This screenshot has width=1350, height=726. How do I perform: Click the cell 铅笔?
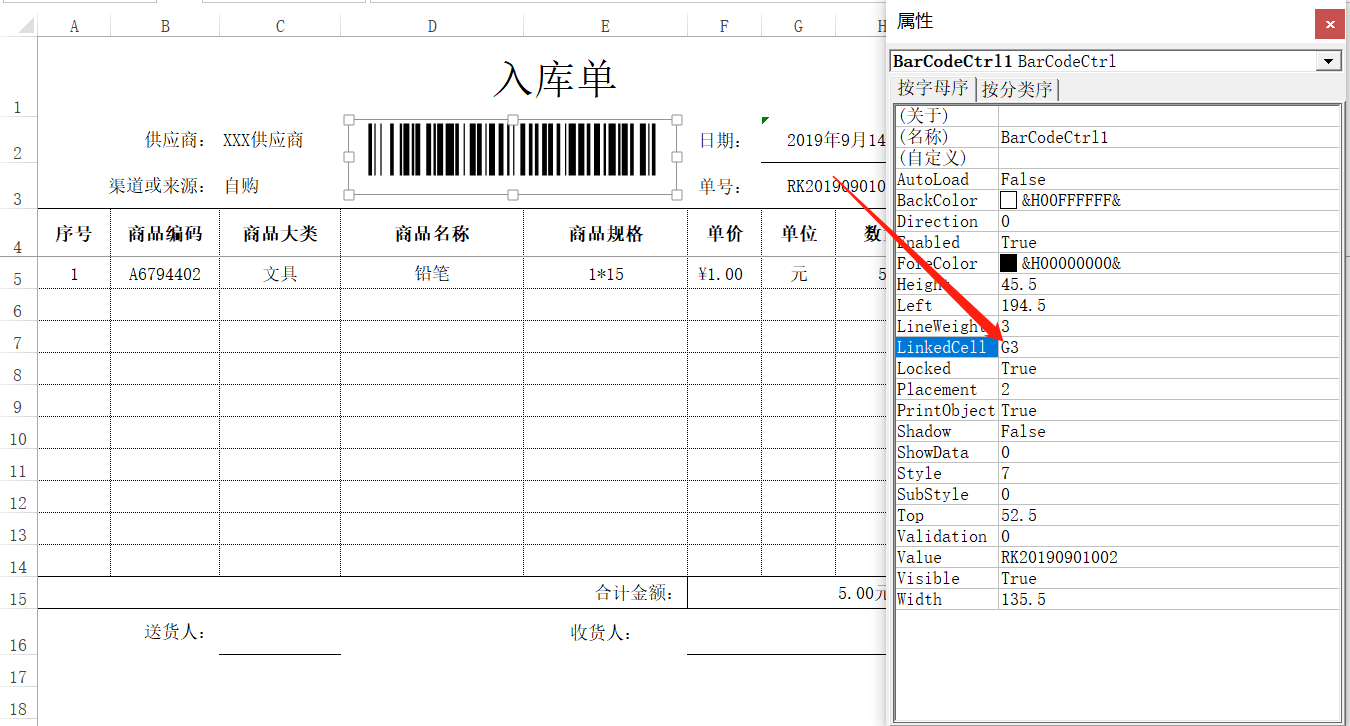432,273
